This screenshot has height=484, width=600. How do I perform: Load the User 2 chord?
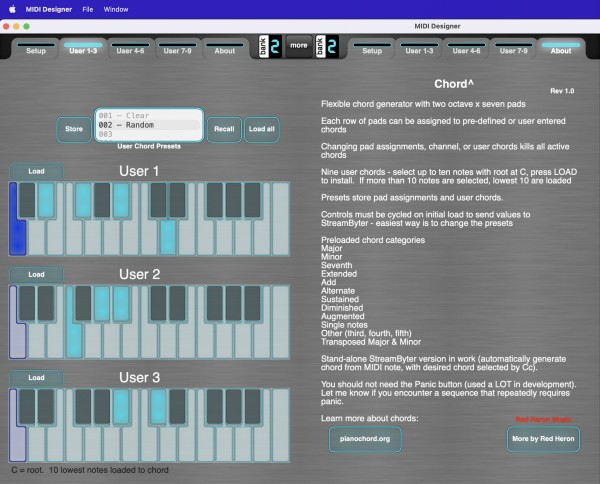click(36, 275)
